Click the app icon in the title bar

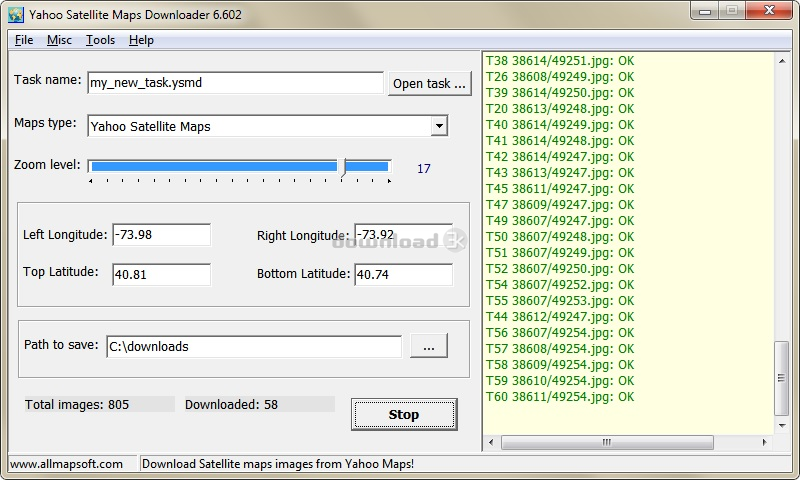(x=16, y=14)
